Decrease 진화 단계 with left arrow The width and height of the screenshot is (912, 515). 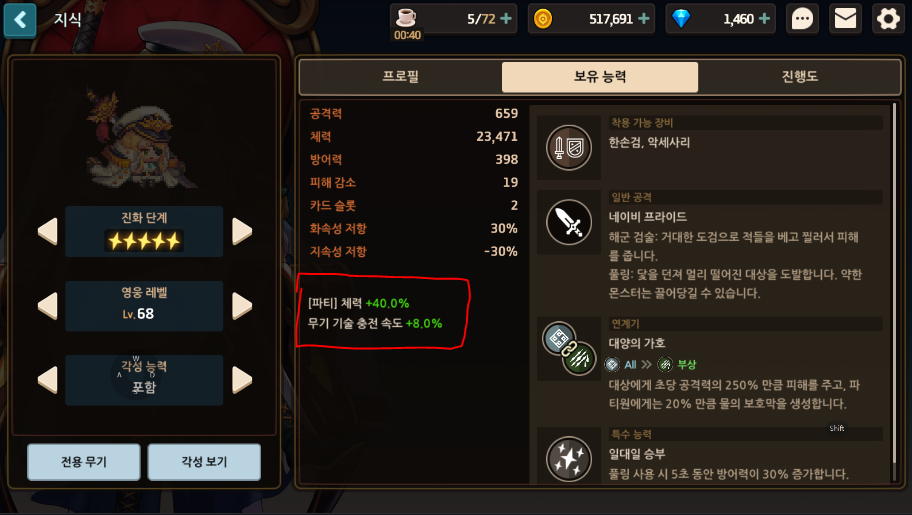pyautogui.click(x=48, y=231)
